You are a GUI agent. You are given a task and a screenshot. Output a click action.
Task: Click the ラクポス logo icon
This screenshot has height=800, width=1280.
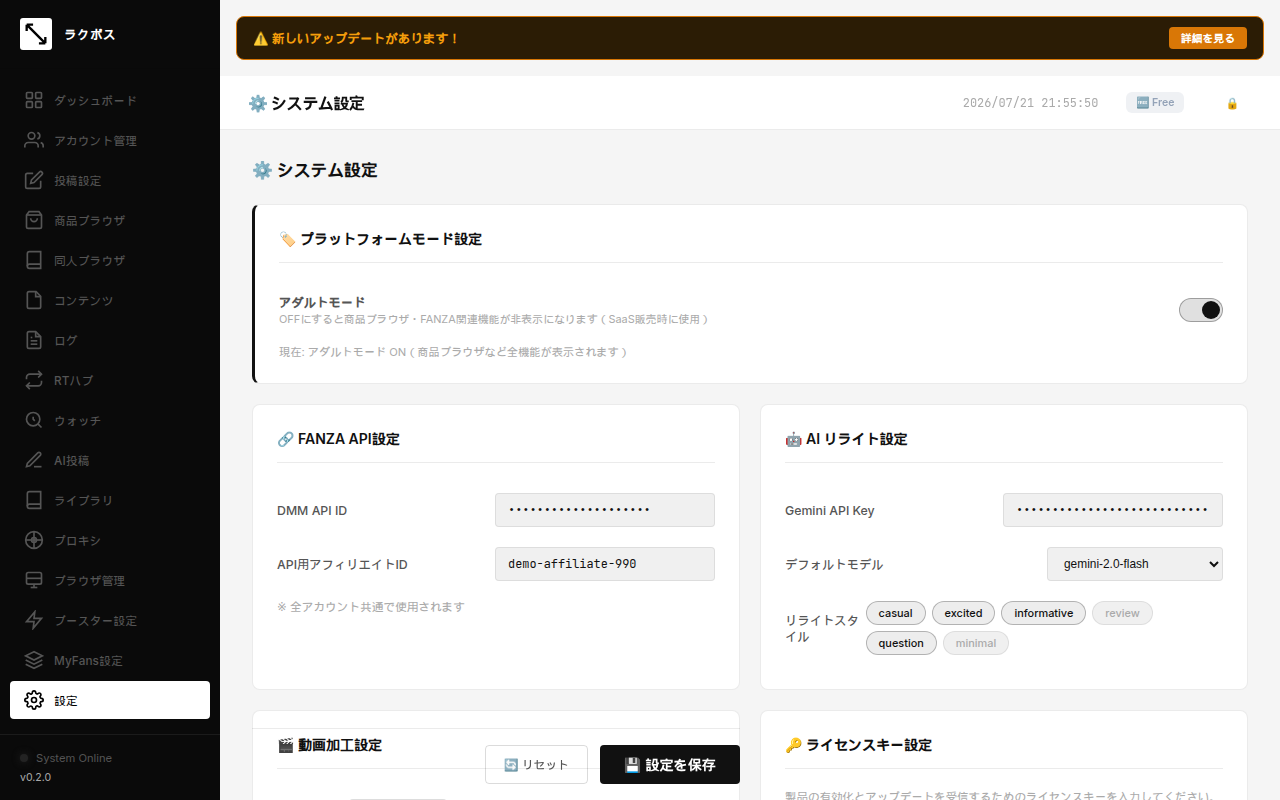click(x=36, y=34)
